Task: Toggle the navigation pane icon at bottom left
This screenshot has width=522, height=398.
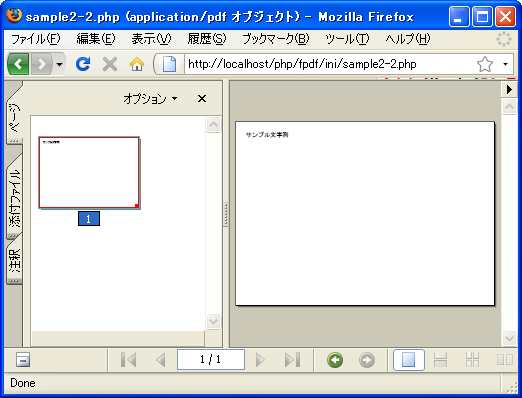Action: (23, 360)
